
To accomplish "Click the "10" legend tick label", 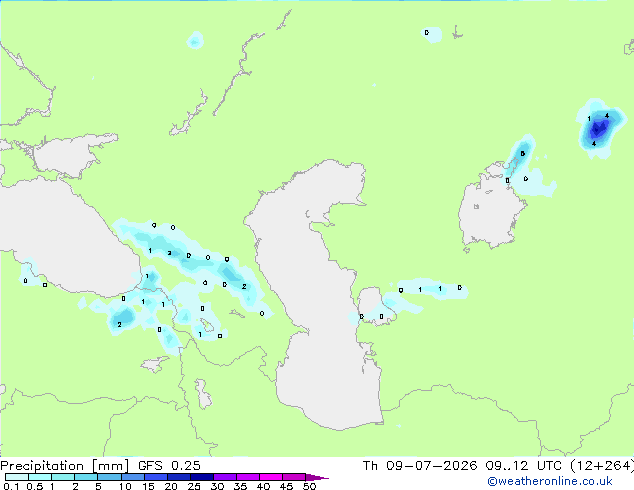I will (x=125, y=486).
